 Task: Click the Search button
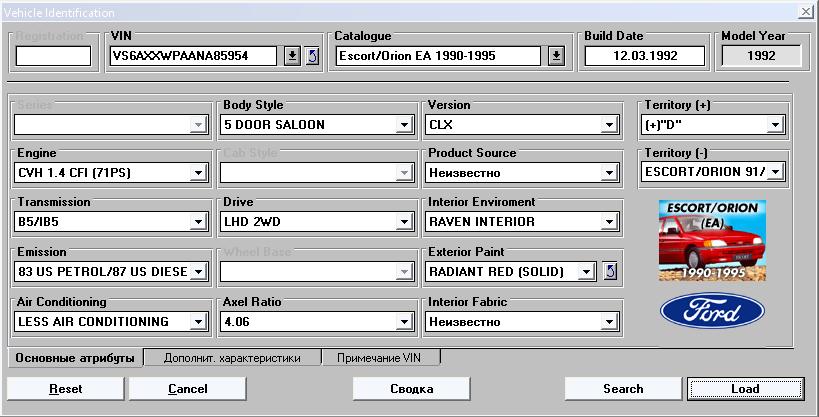coord(623,388)
